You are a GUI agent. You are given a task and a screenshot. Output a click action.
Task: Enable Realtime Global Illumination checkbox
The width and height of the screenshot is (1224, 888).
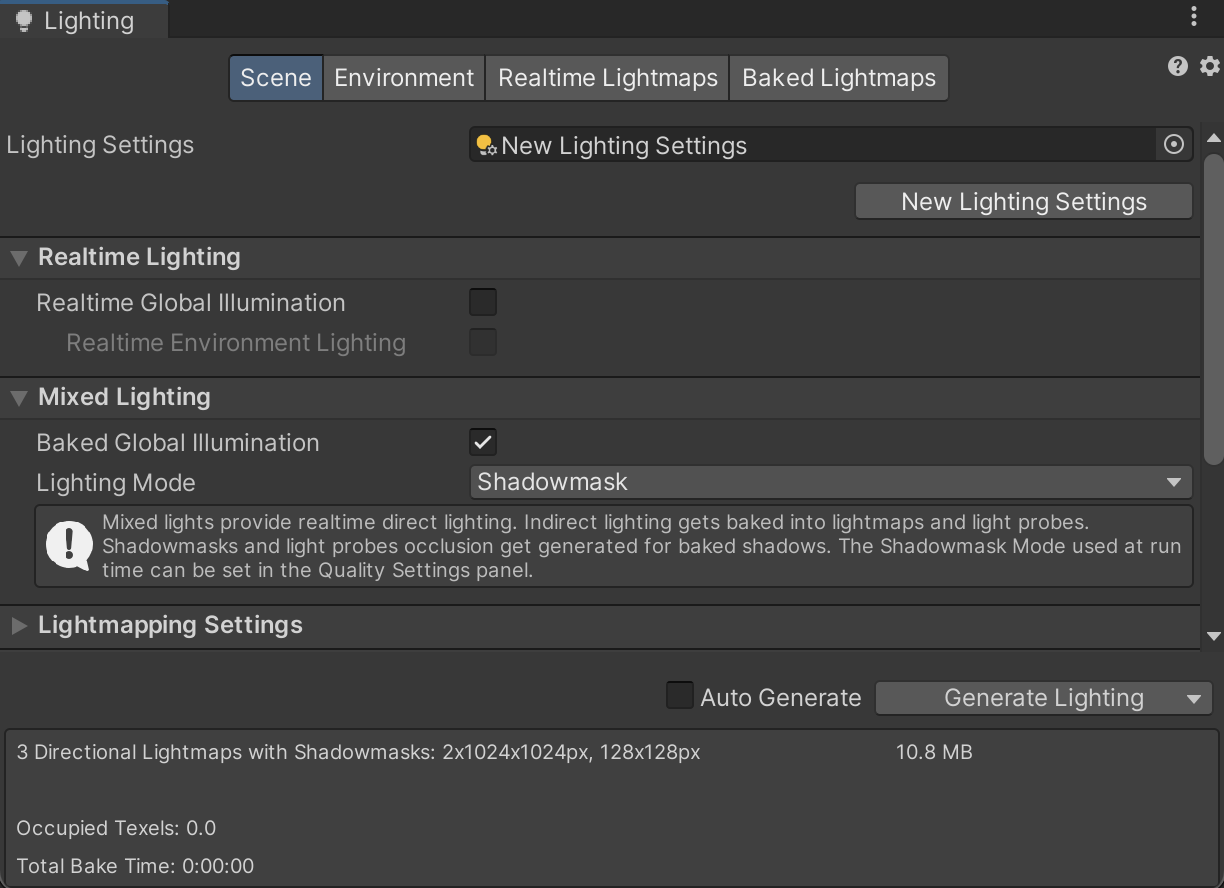[x=483, y=302]
